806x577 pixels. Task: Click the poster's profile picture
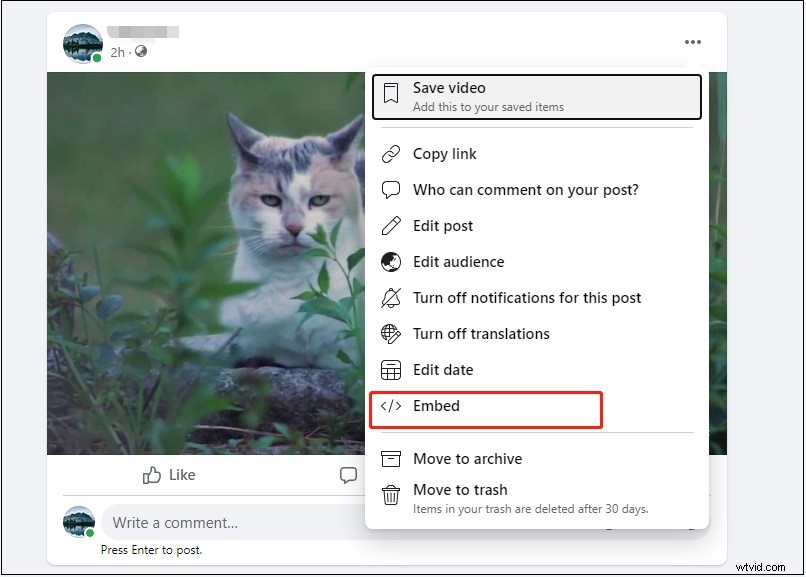tap(82, 42)
